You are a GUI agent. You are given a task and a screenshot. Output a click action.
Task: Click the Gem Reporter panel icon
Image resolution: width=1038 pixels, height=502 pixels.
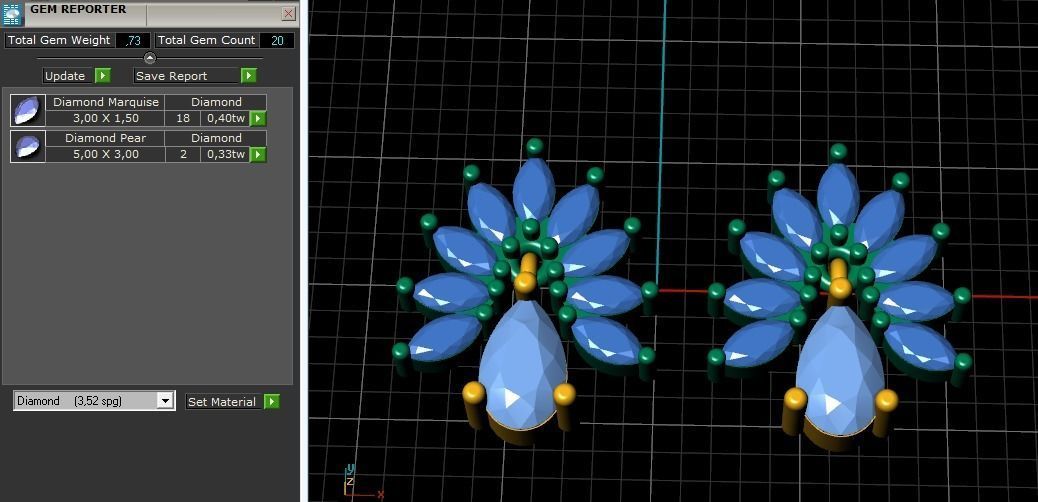(13, 13)
